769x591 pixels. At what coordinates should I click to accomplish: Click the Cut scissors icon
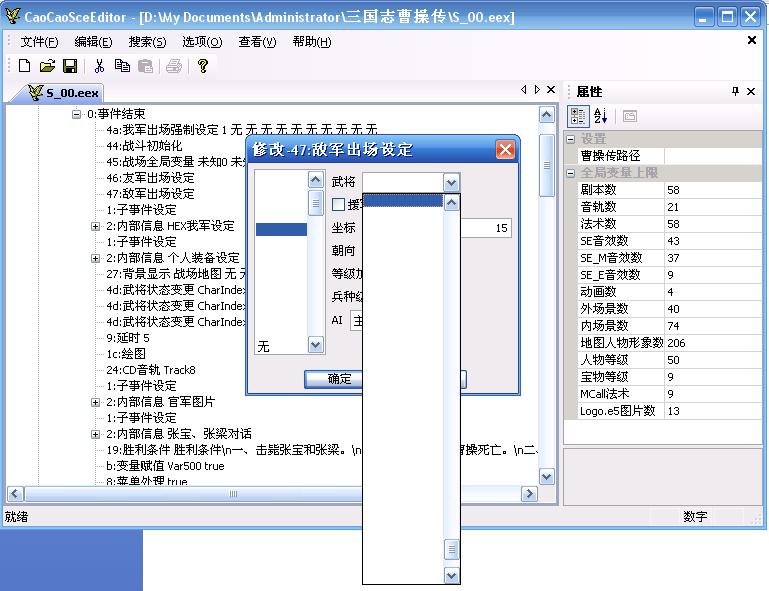point(99,66)
